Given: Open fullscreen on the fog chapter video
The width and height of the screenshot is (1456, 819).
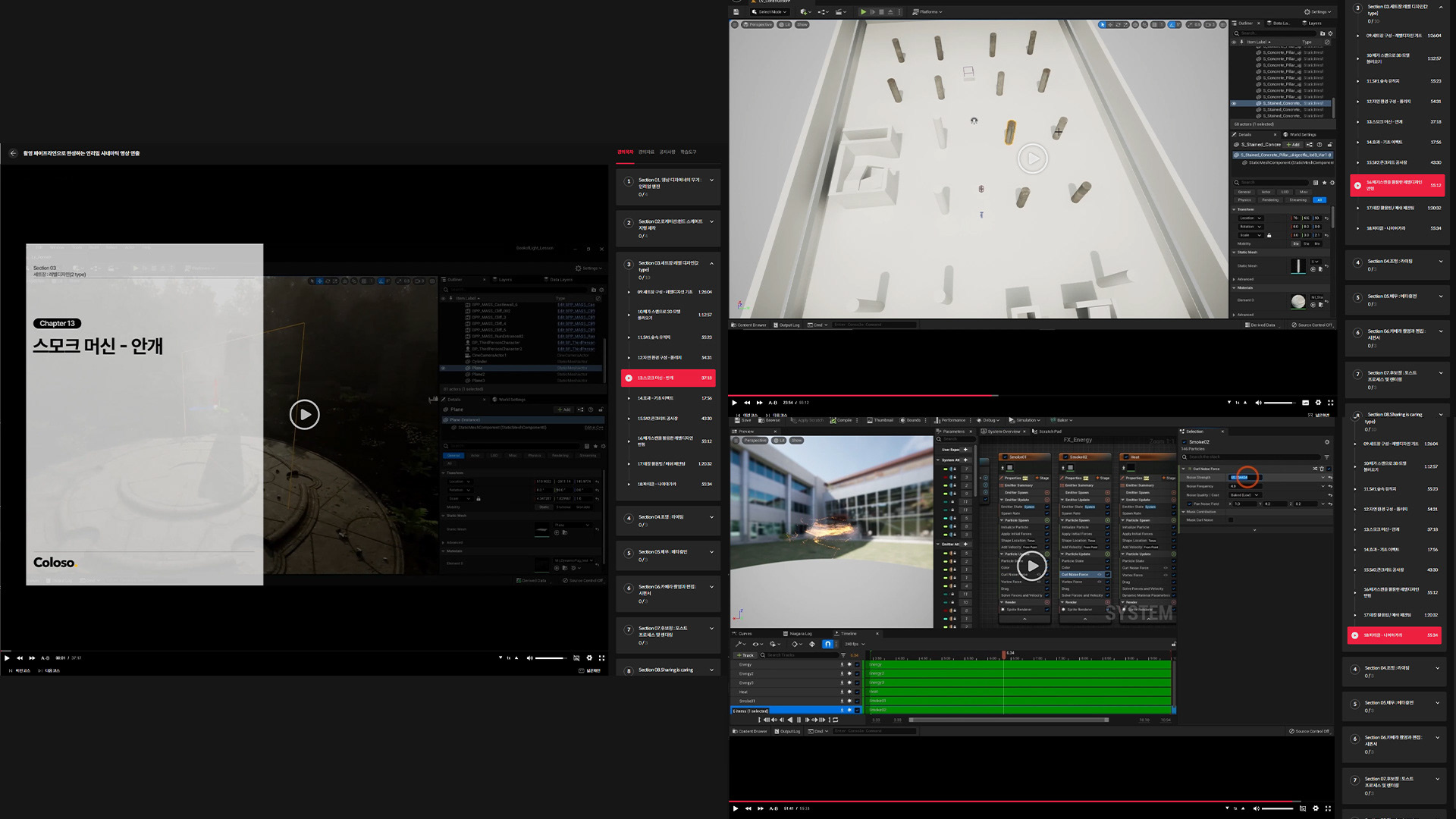Looking at the screenshot, I should tap(601, 658).
